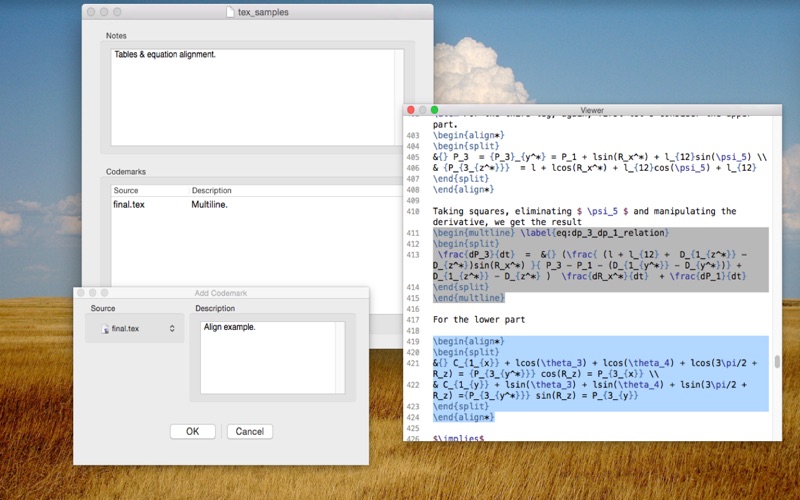Click the Add Codemark dialog title bar
800x500 pixels.
[x=221, y=293]
